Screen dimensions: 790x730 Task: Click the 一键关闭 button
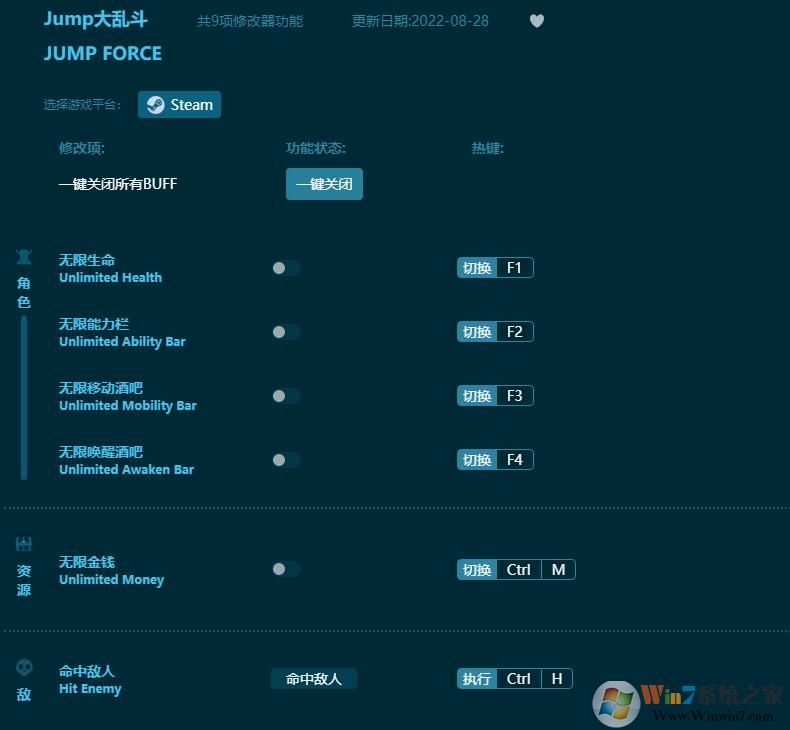coord(324,184)
